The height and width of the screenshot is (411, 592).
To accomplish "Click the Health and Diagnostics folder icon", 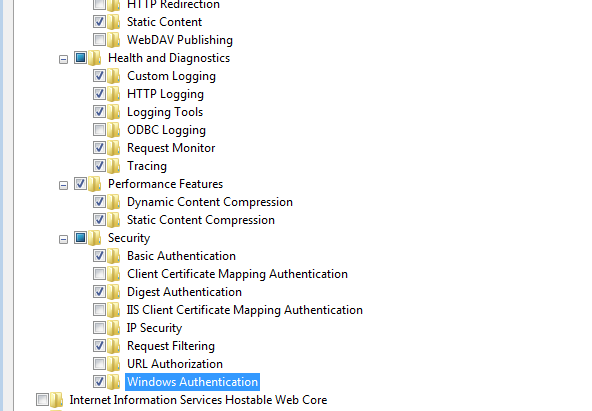I will click(94, 58).
